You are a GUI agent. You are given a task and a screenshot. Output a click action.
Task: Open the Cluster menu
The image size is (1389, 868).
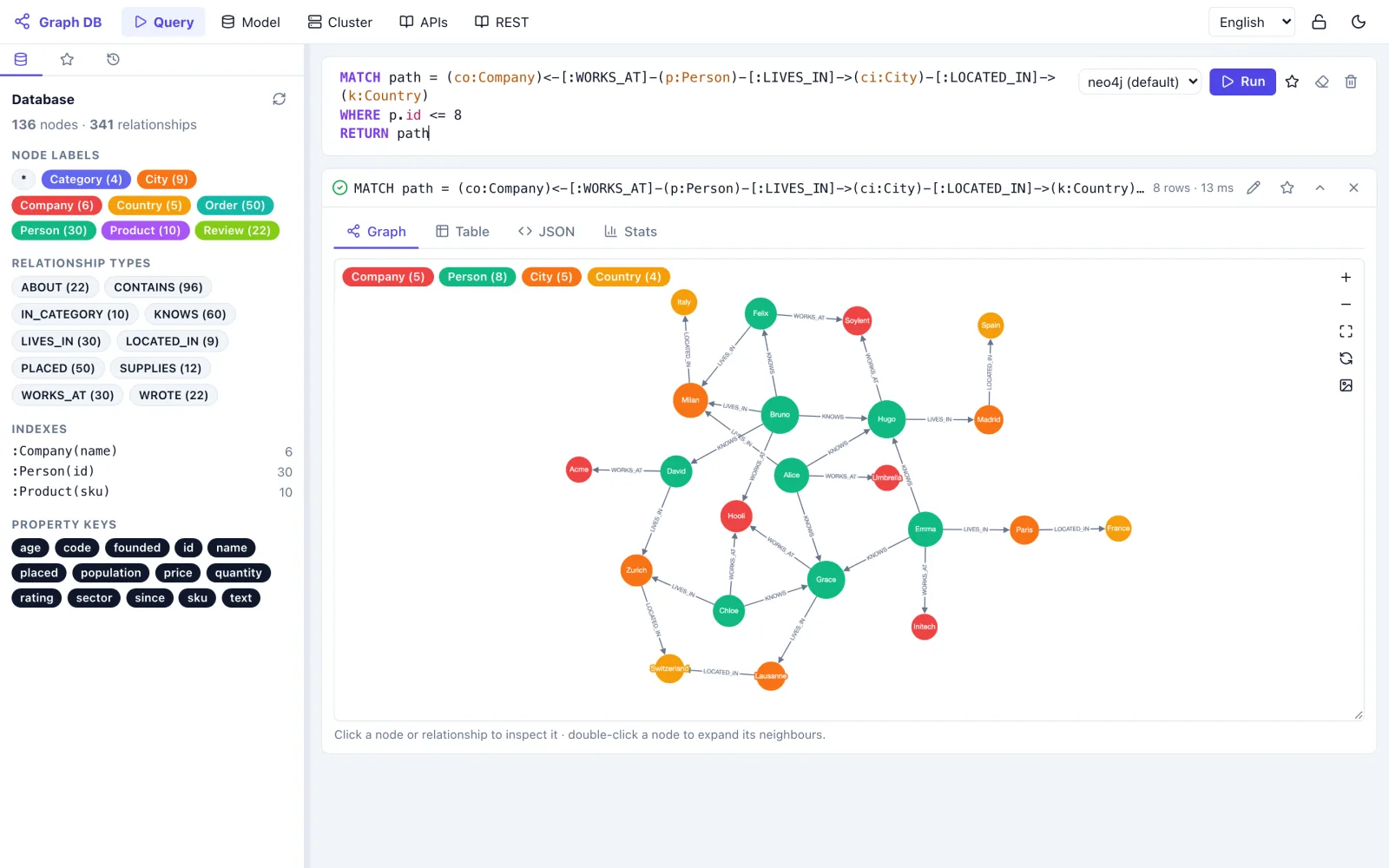[339, 23]
